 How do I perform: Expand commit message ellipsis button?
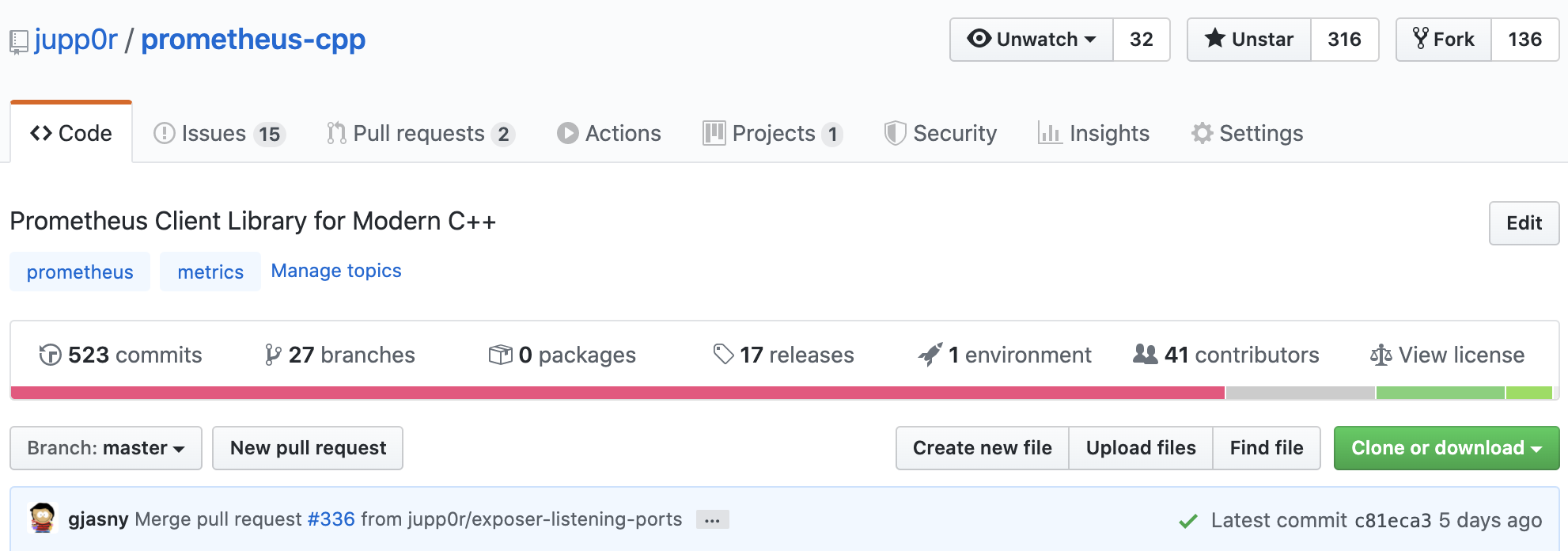click(x=712, y=520)
